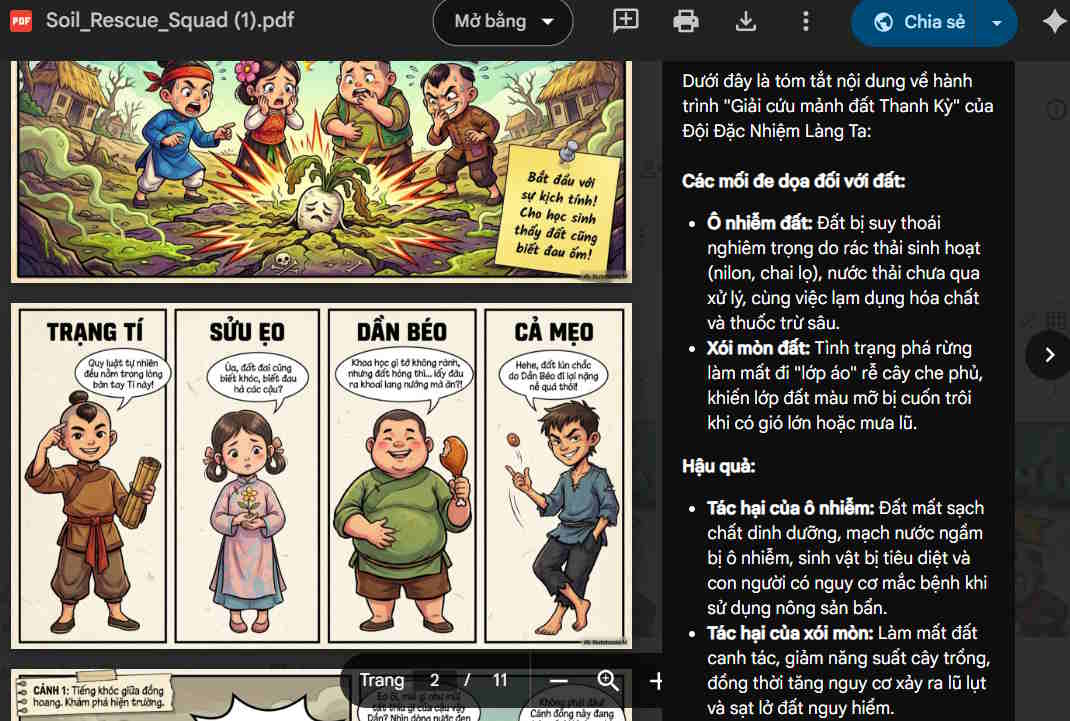This screenshot has width=1070, height=721.
Task: Click the magnifier zoom icon
Action: pos(606,680)
